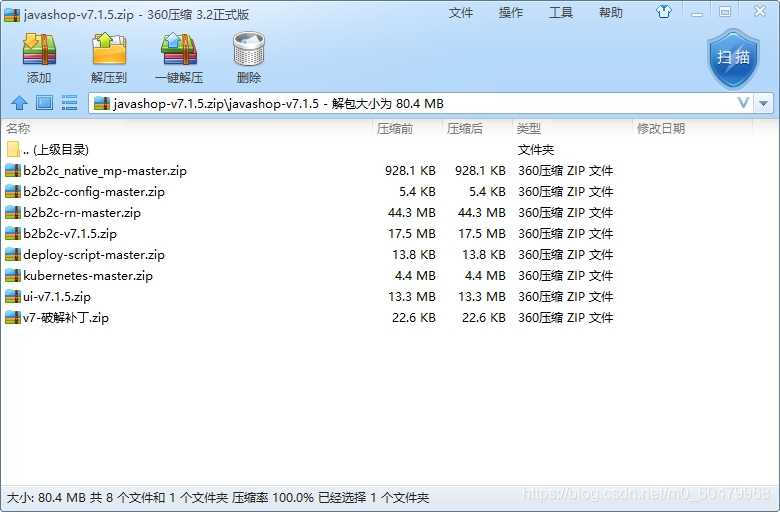Click the archive icon of ui-v7.1.5.zip
780x512 pixels.
click(x=12, y=297)
